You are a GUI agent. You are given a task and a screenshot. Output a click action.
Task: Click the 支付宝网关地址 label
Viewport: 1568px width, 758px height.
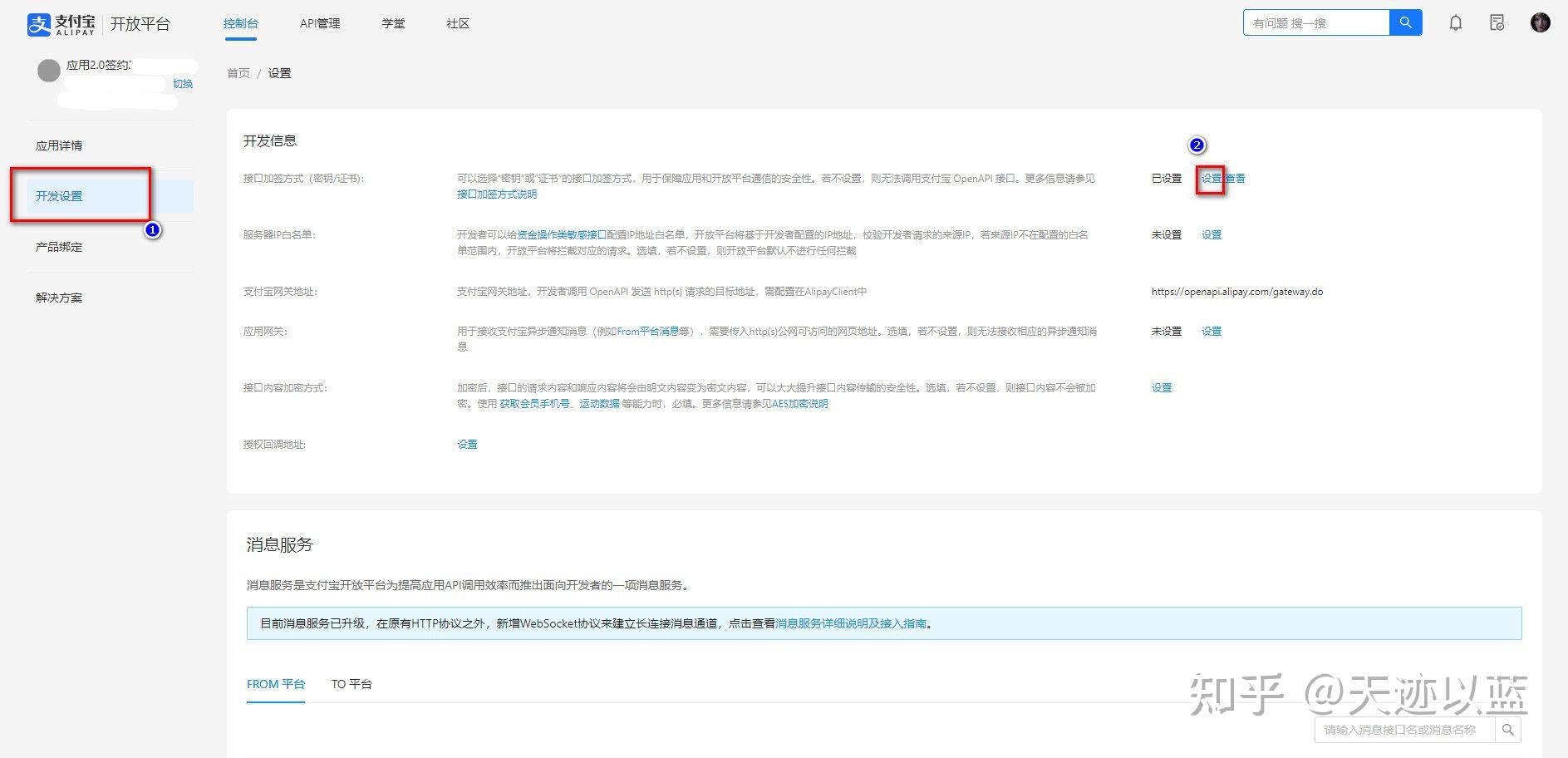[280, 292]
